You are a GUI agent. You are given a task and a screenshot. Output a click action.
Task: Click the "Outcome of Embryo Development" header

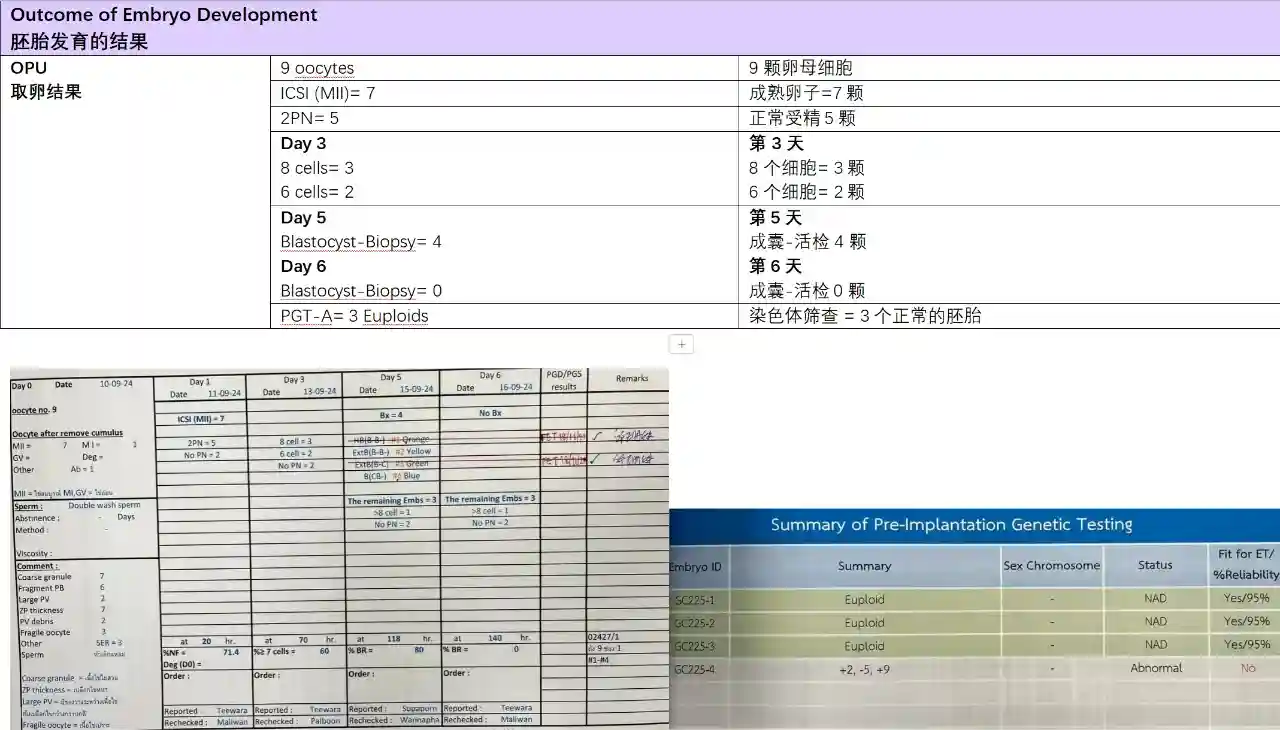tap(164, 15)
